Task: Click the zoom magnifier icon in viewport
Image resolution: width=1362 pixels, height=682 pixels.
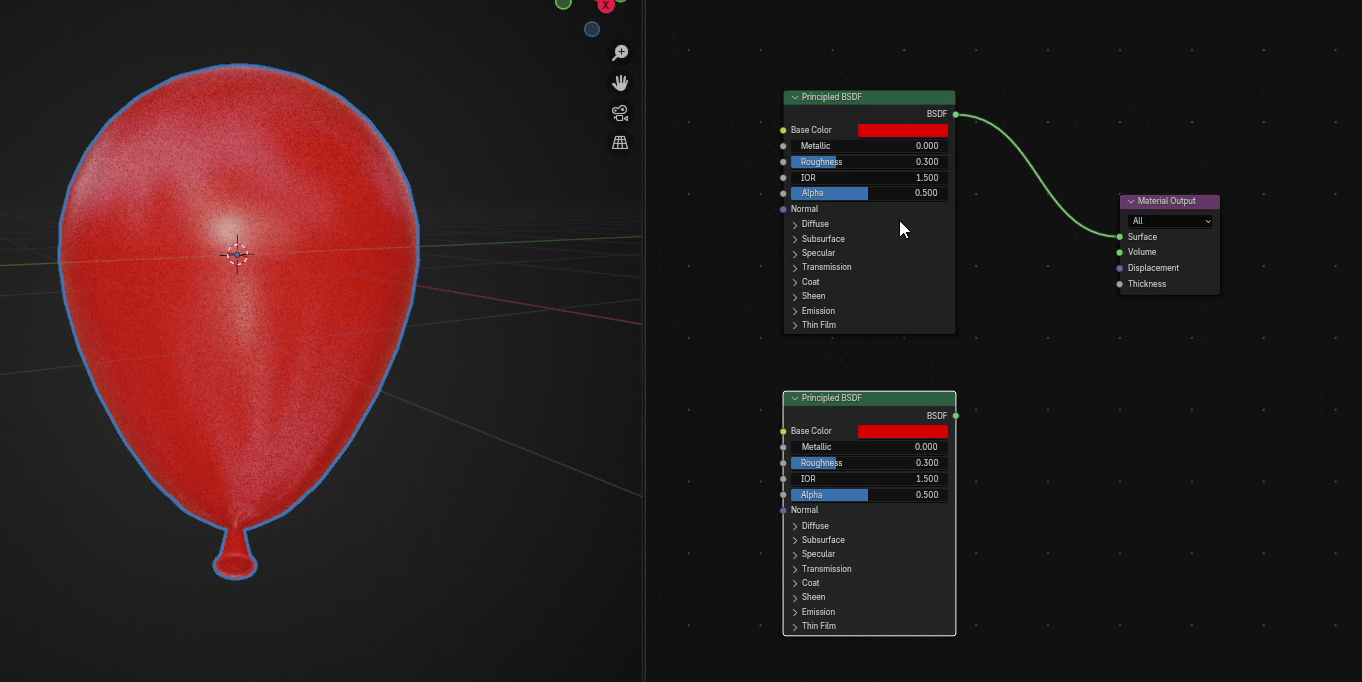Action: click(x=620, y=52)
